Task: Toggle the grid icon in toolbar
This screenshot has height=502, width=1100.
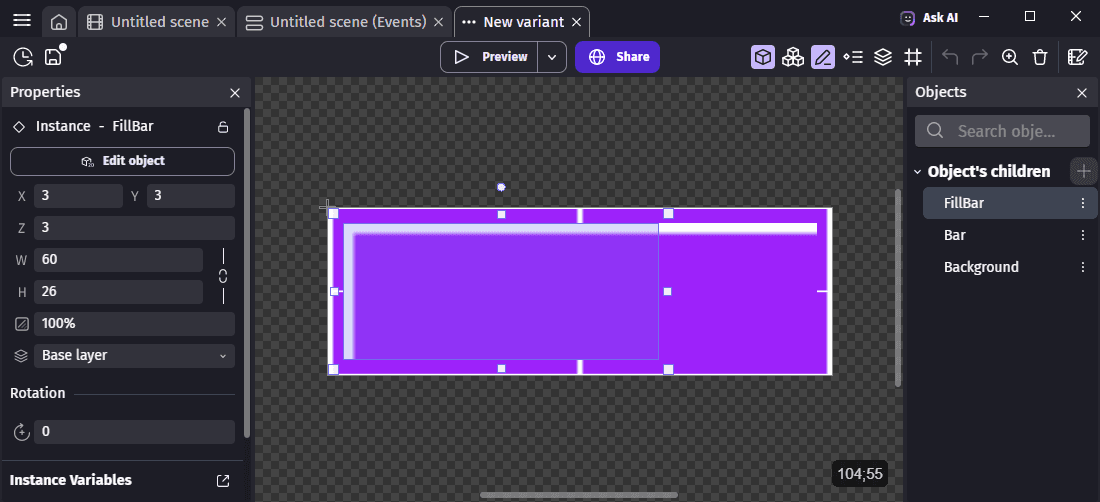Action: [913, 57]
